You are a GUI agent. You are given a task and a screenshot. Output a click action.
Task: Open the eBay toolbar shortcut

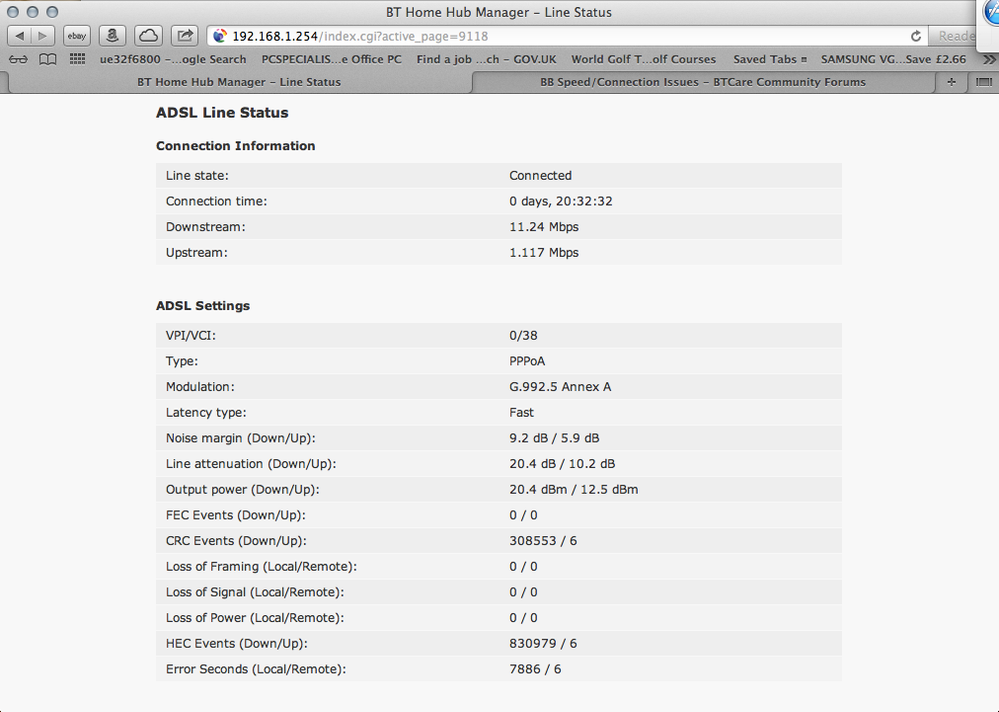tap(76, 36)
